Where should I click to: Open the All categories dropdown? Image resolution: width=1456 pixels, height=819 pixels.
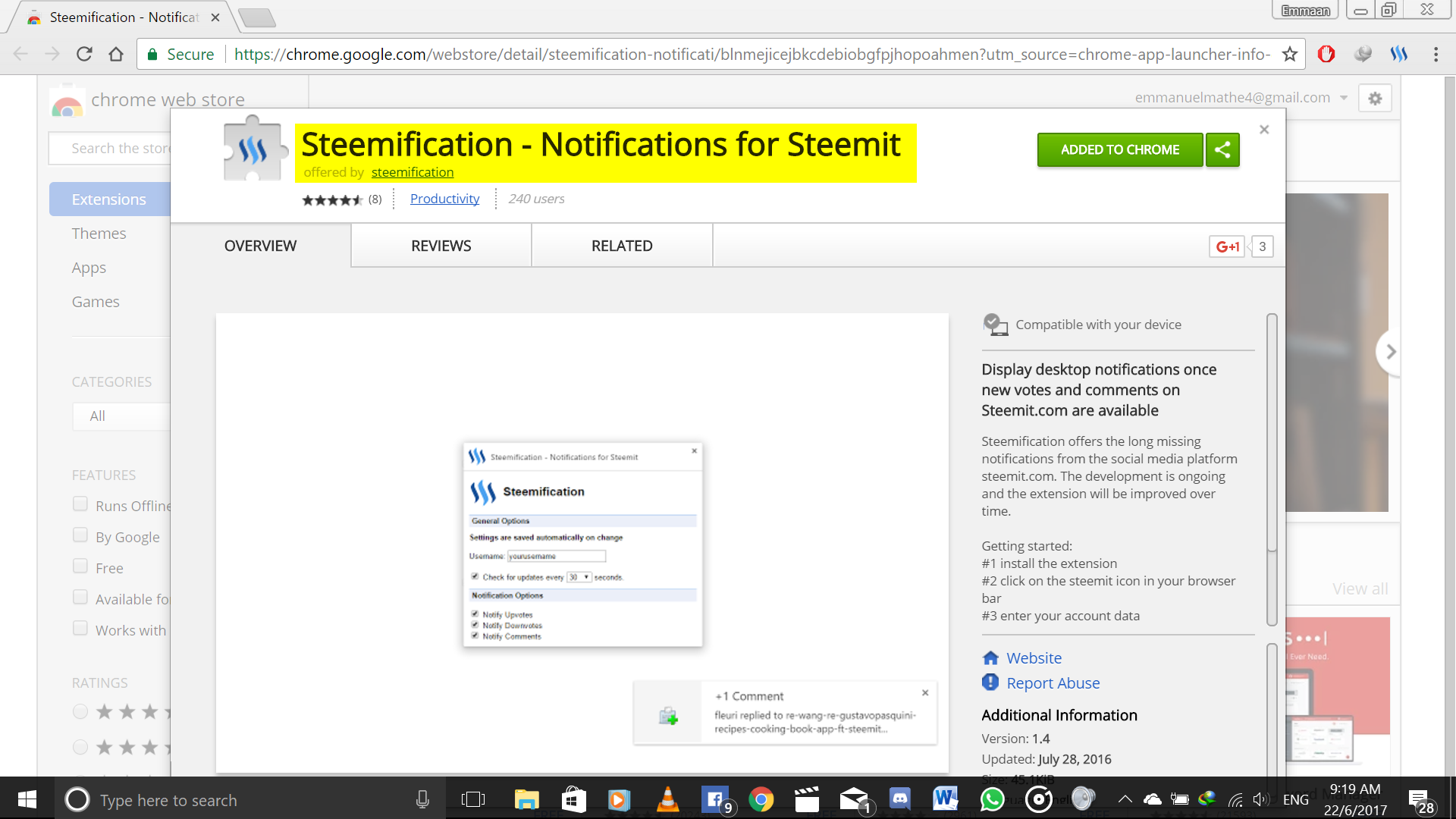121,416
